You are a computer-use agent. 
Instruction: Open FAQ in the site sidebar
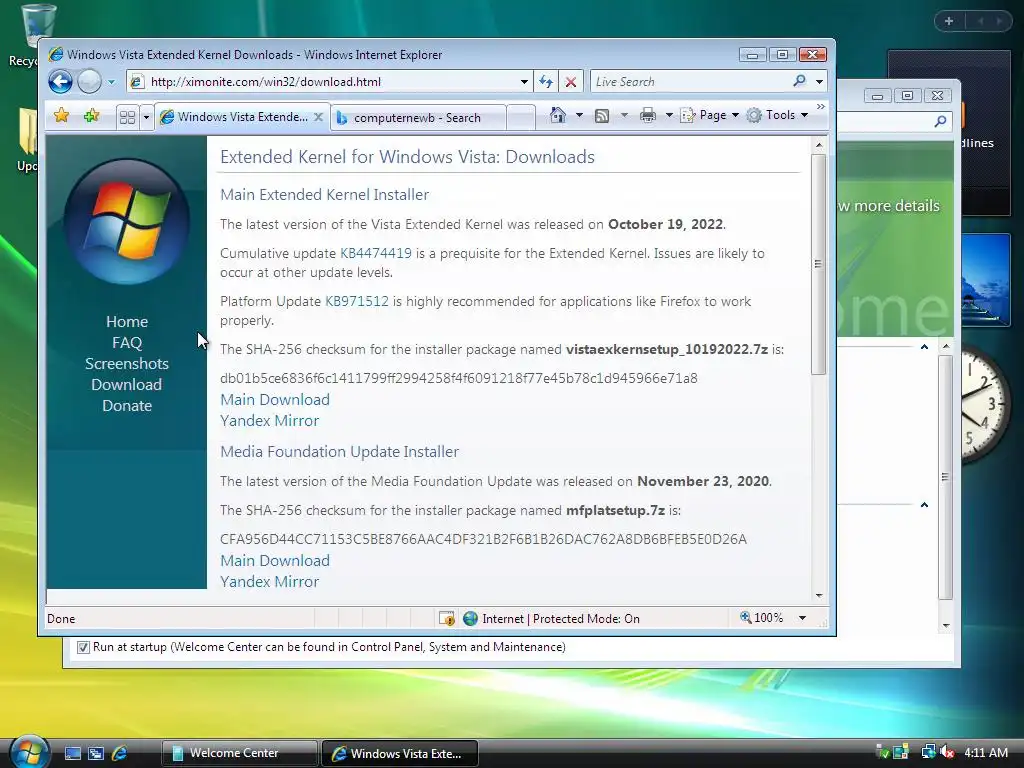coord(127,342)
